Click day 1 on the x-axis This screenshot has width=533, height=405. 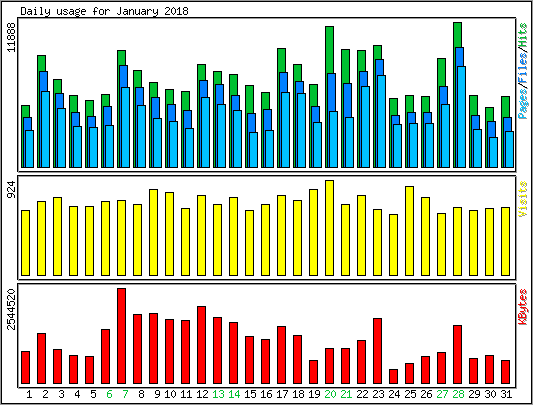coord(29,394)
